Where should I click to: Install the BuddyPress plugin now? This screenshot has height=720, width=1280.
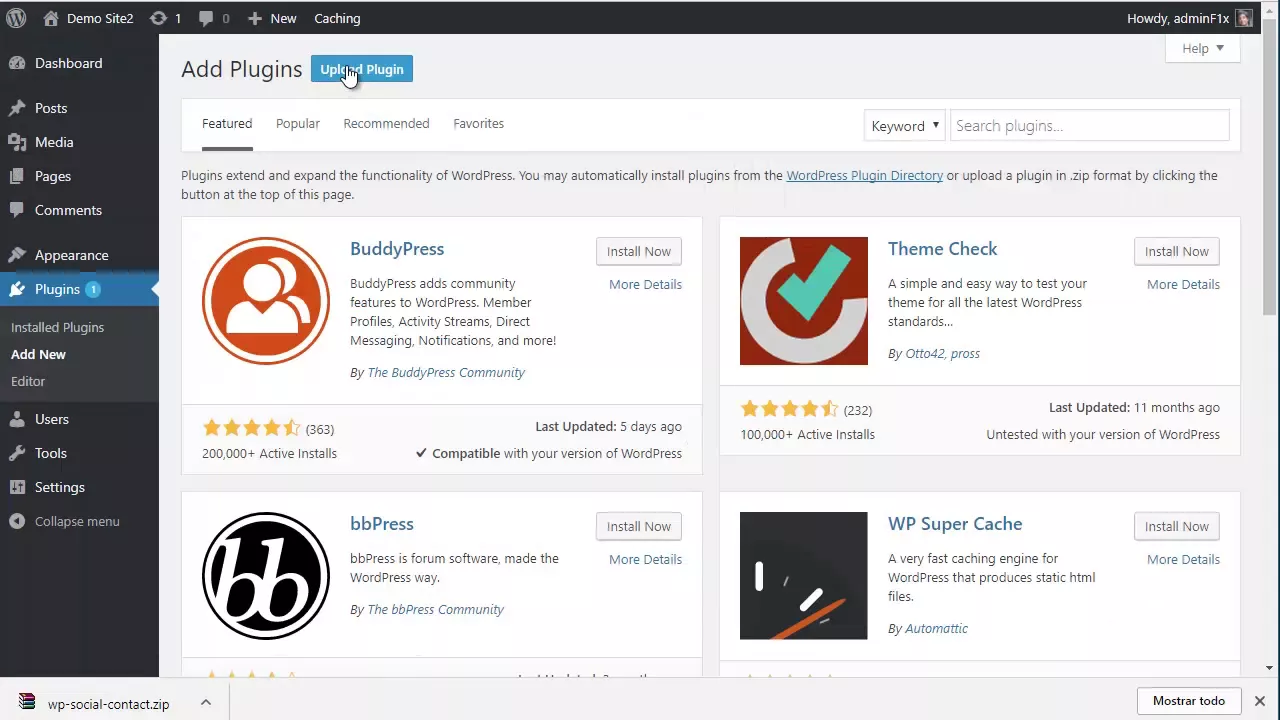639,251
